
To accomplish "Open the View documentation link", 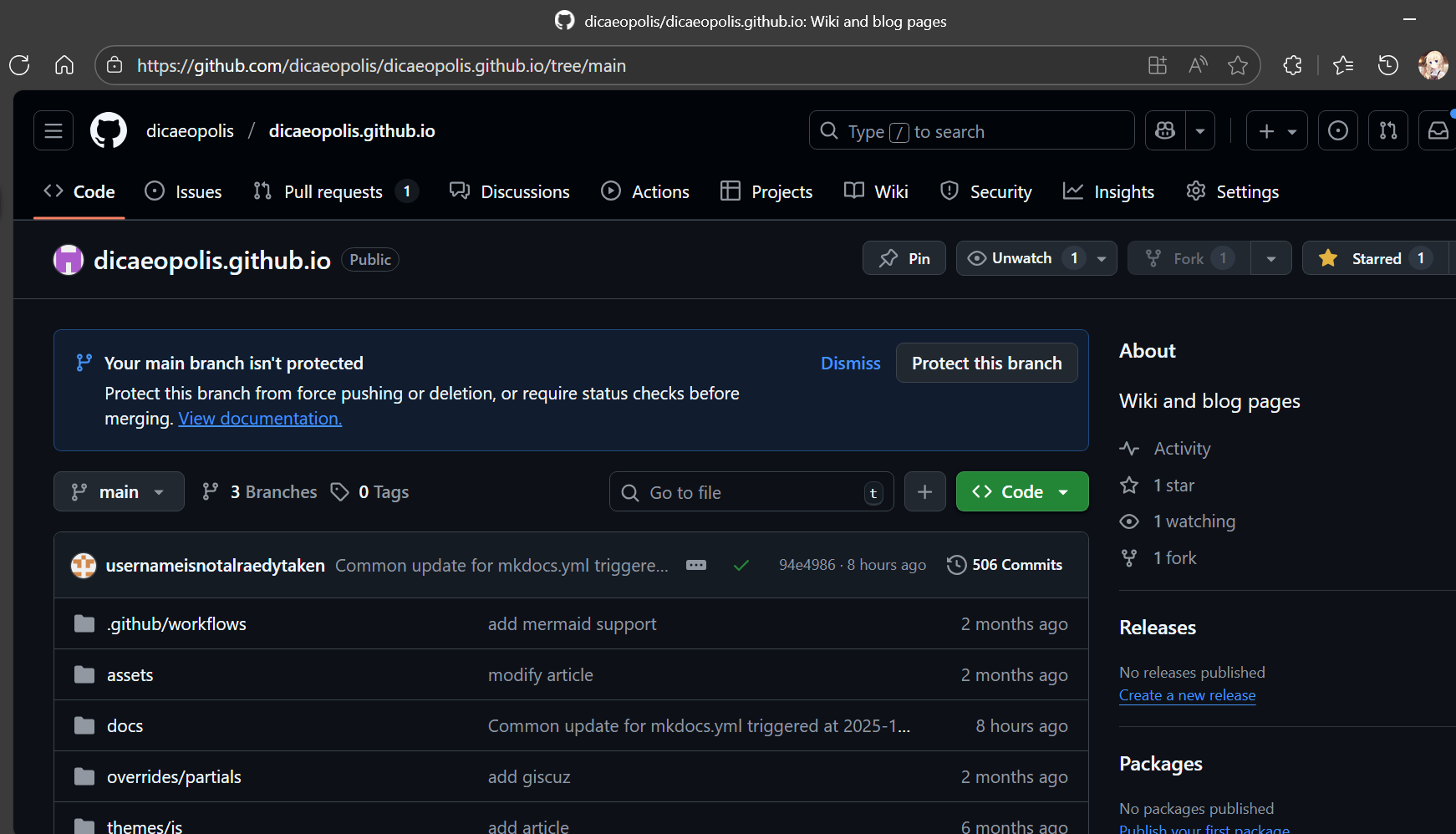I will click(x=260, y=419).
